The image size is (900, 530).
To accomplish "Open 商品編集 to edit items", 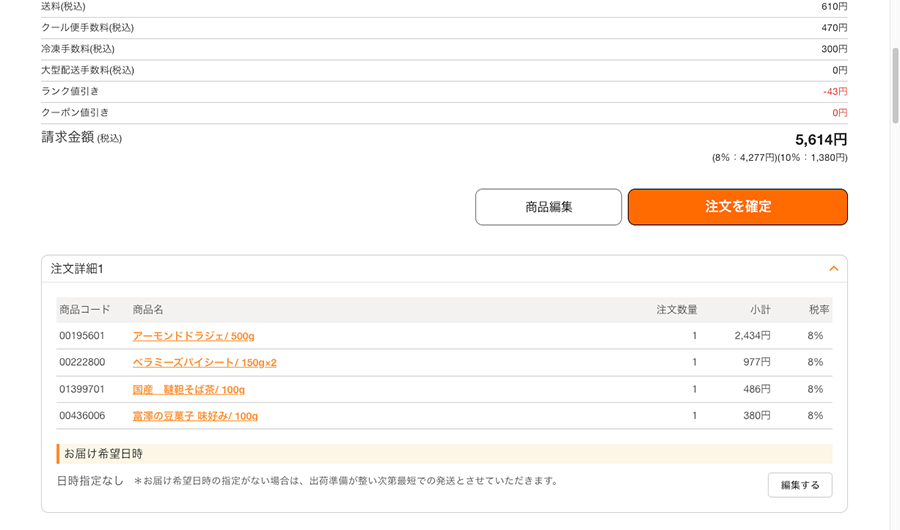I will coord(548,207).
